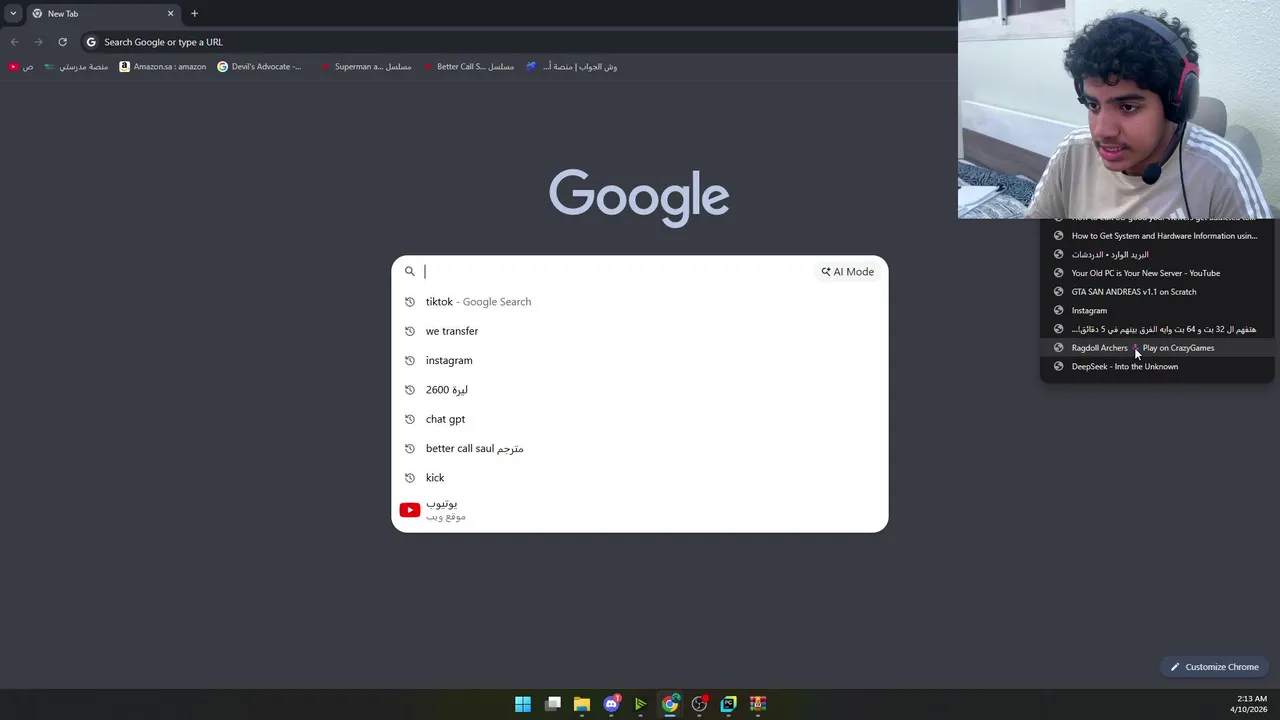Image resolution: width=1280 pixels, height=720 pixels.
Task: Close the New Tab tab
Action: [170, 14]
